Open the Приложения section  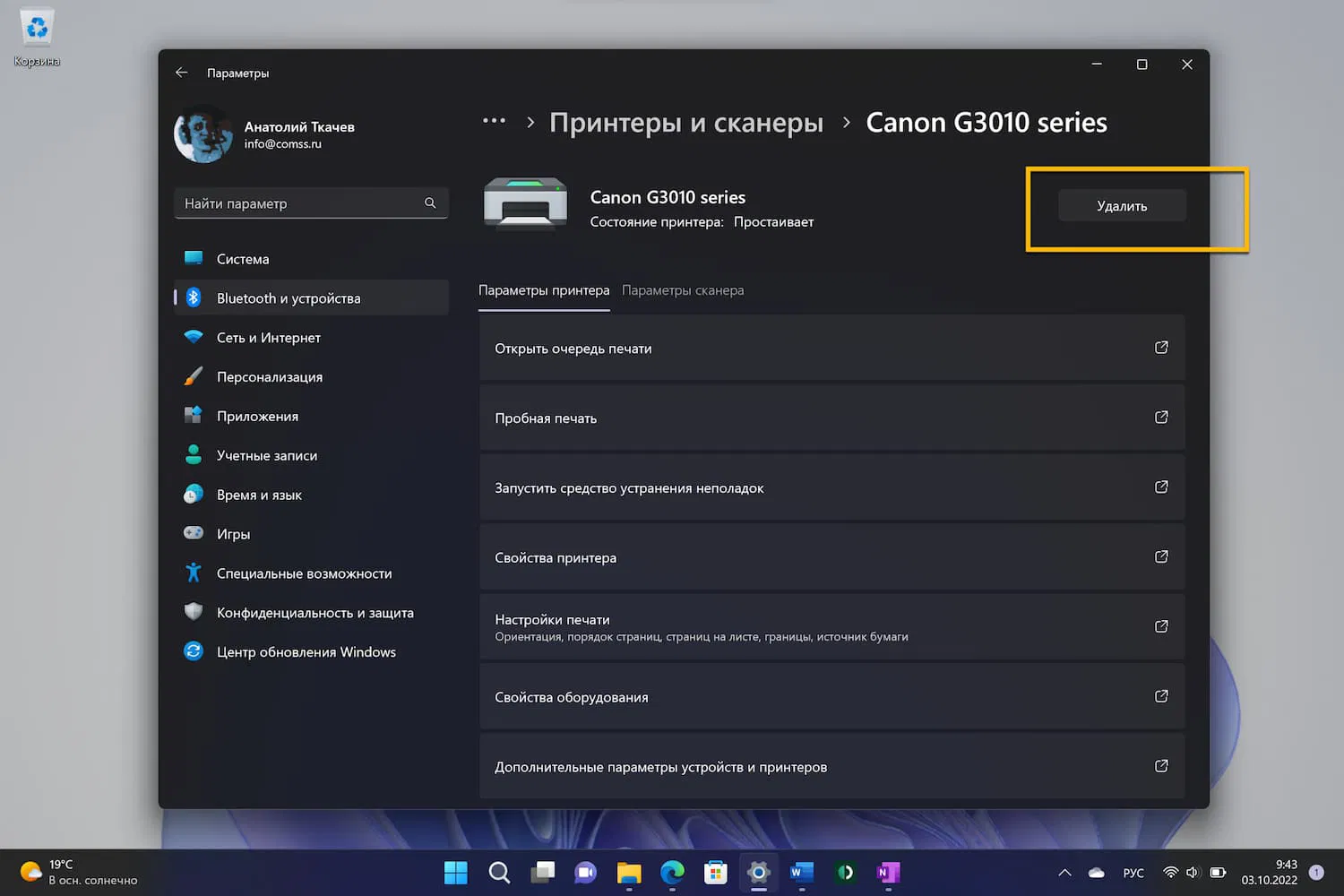pyautogui.click(x=311, y=417)
